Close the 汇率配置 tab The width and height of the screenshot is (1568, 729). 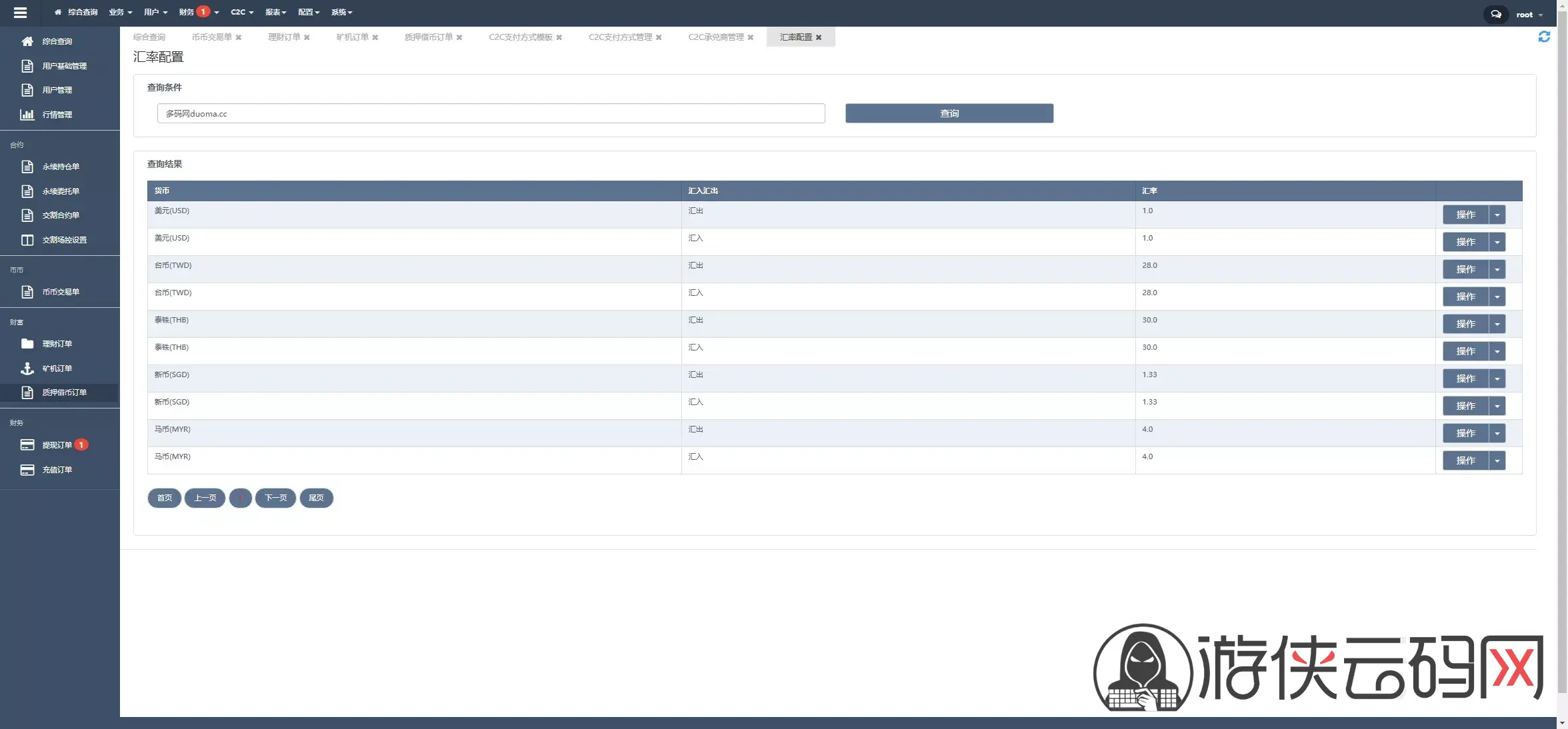click(819, 37)
